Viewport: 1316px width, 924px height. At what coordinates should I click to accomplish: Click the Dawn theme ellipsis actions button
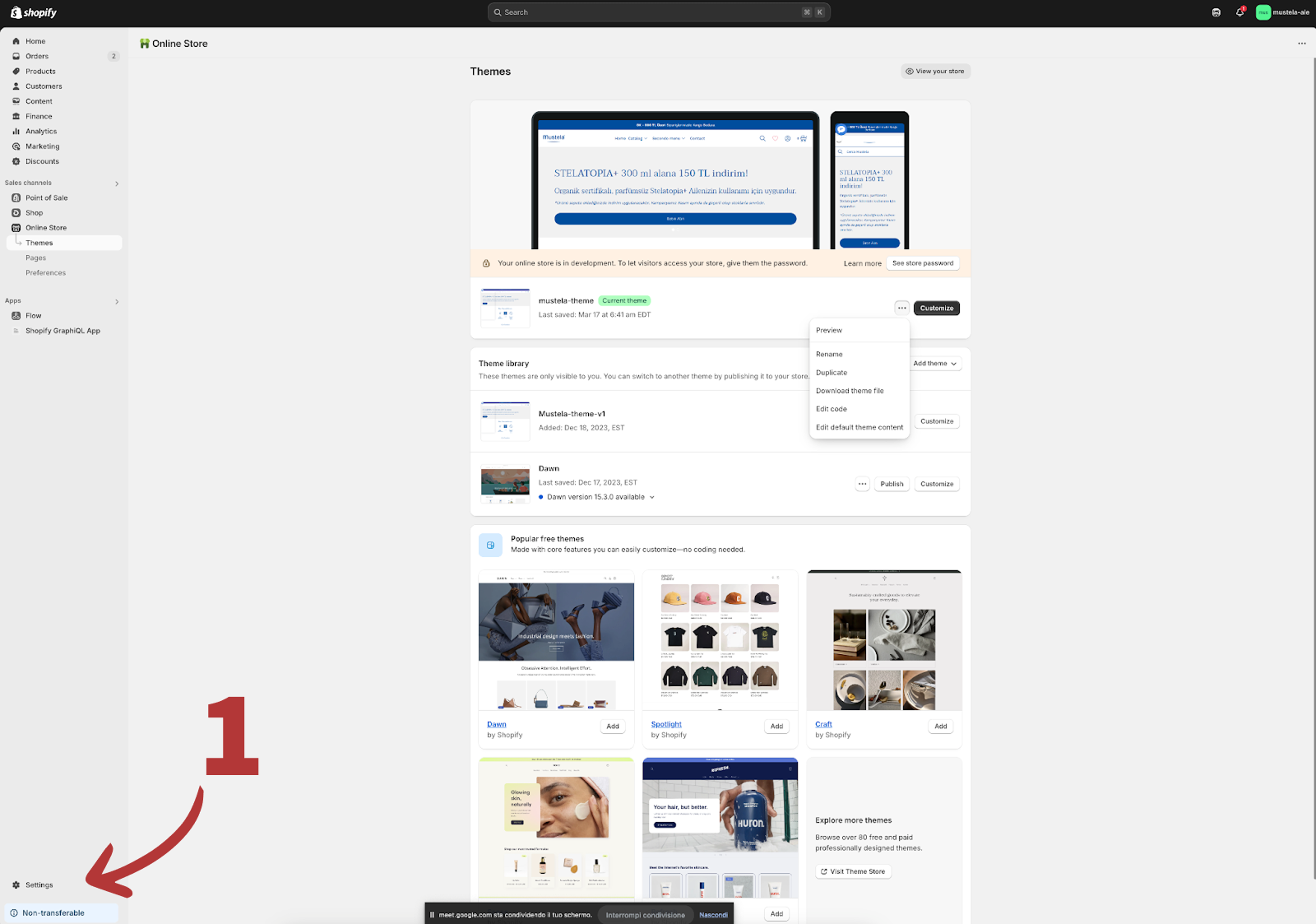[x=862, y=484]
